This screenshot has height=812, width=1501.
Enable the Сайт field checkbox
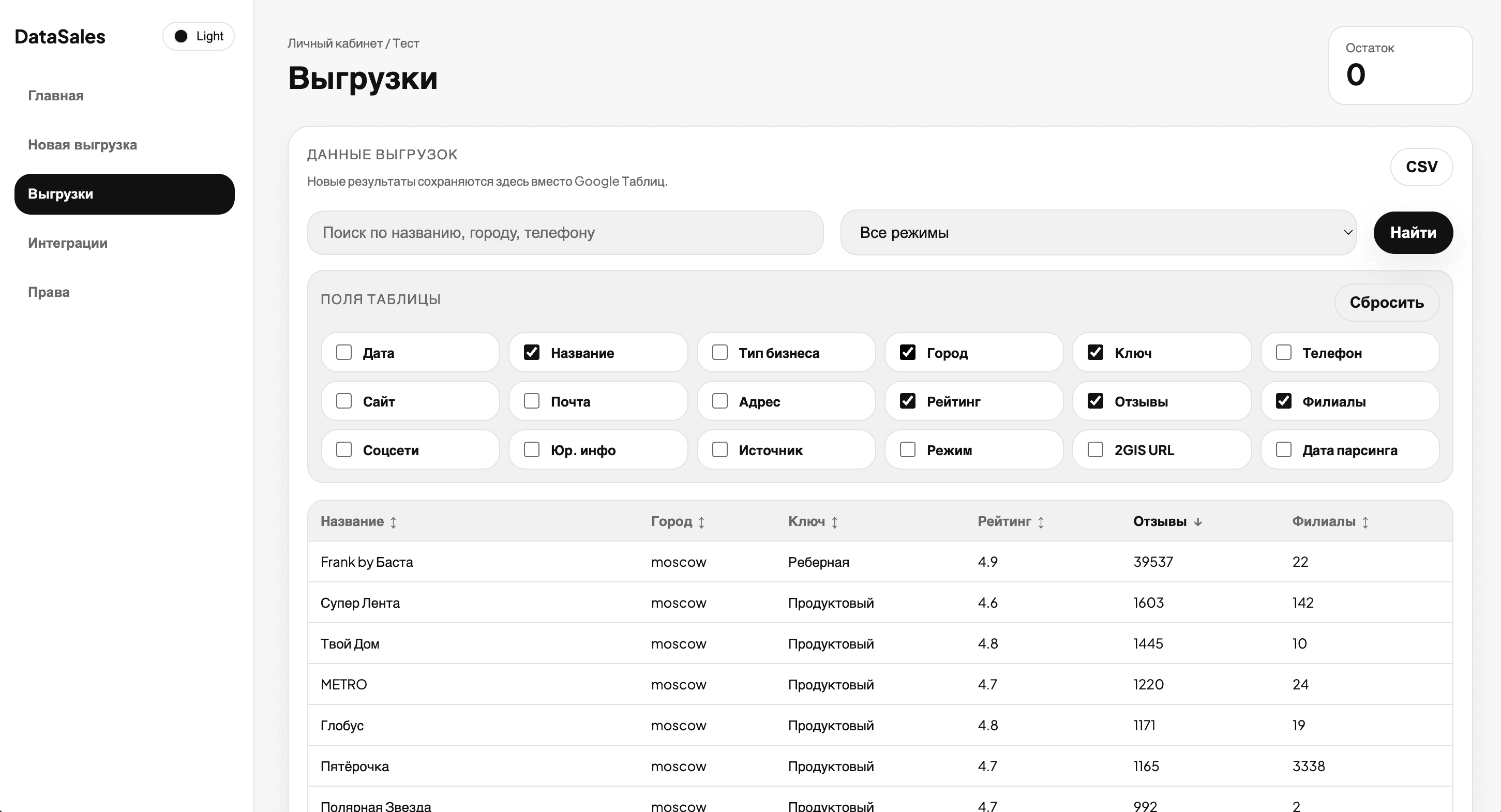click(x=344, y=401)
